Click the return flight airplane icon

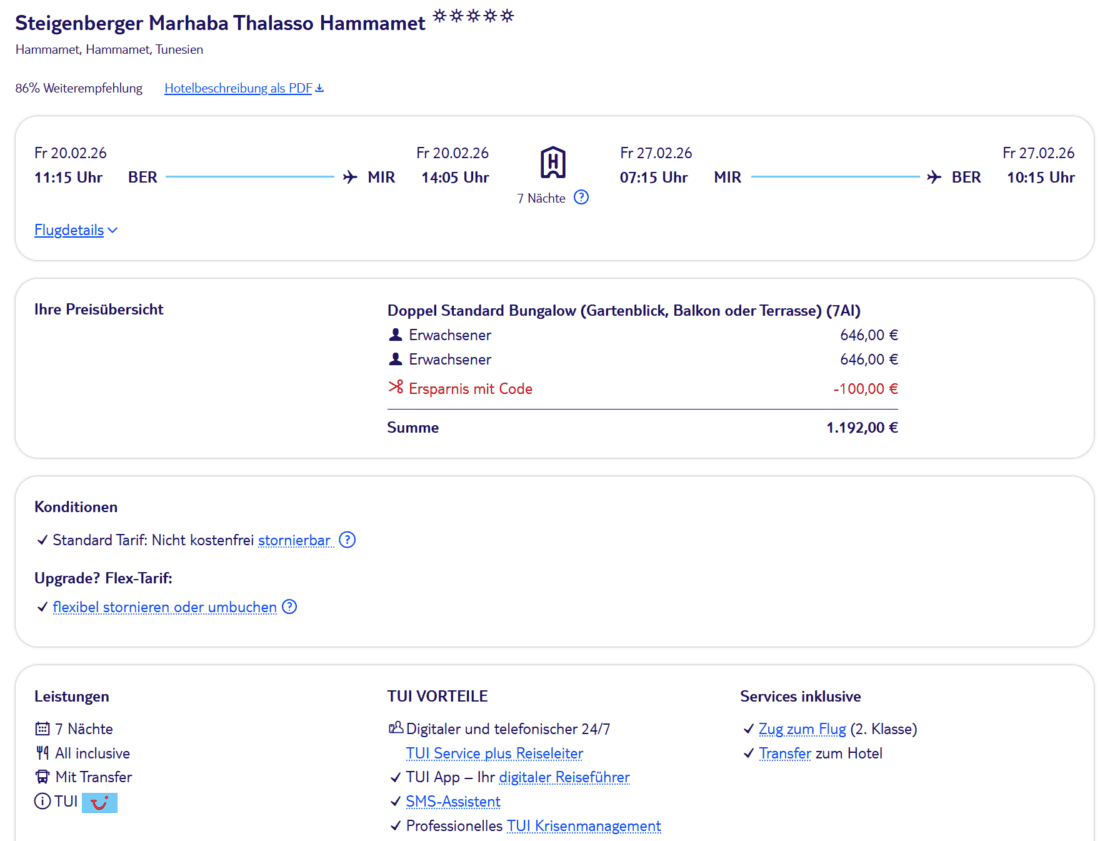click(934, 178)
